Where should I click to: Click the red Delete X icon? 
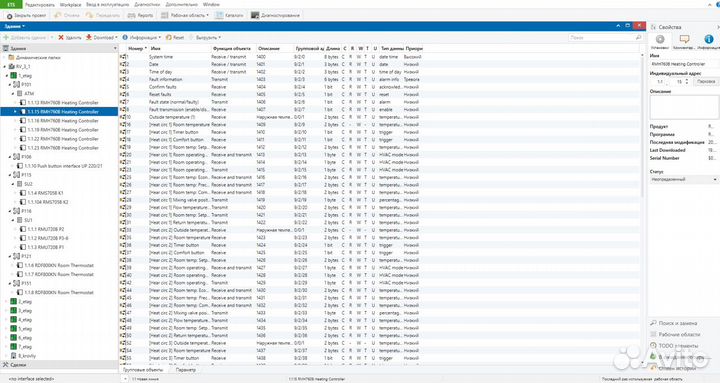(61, 38)
